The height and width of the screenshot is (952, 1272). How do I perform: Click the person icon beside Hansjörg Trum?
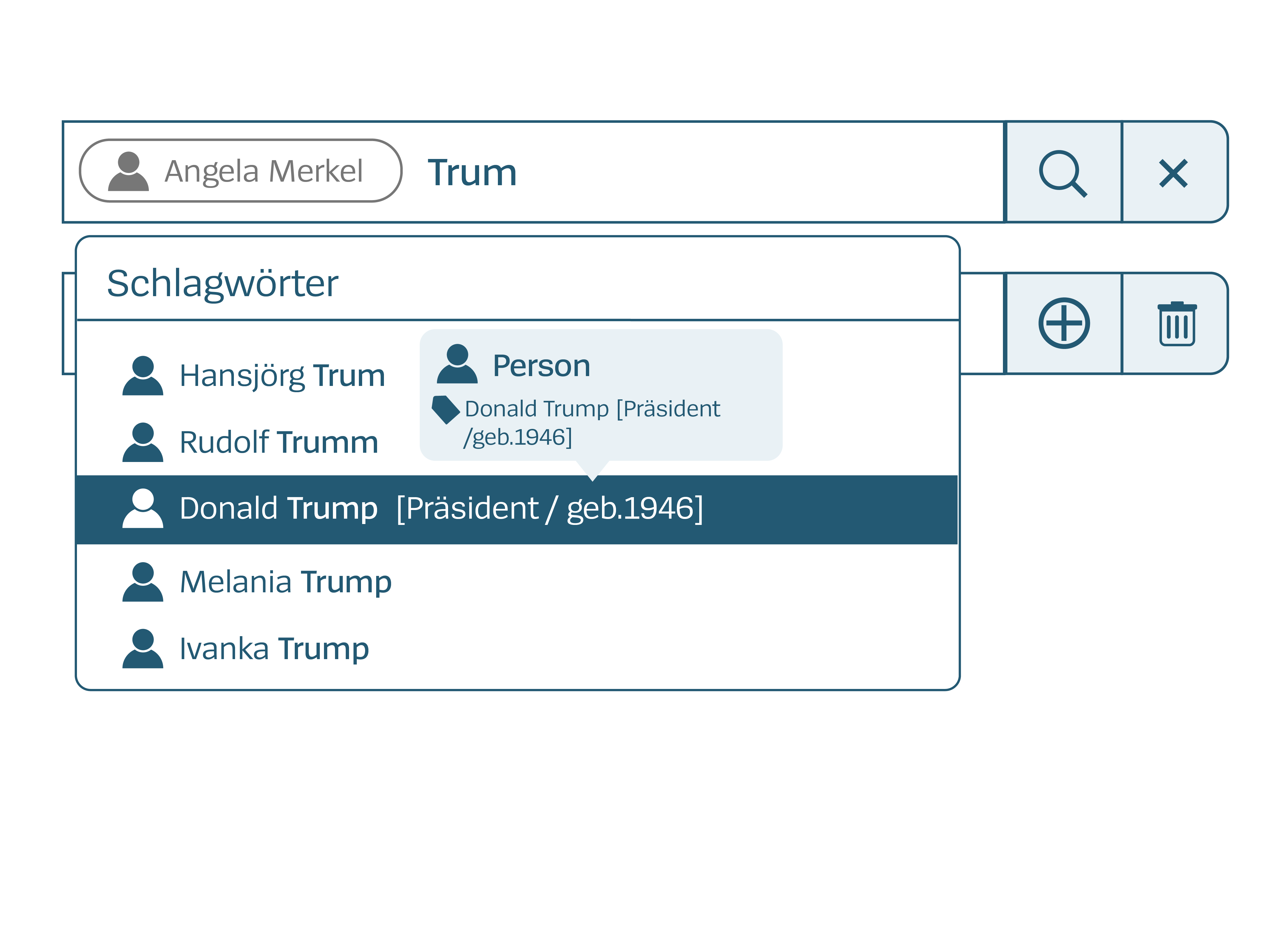pos(143,376)
